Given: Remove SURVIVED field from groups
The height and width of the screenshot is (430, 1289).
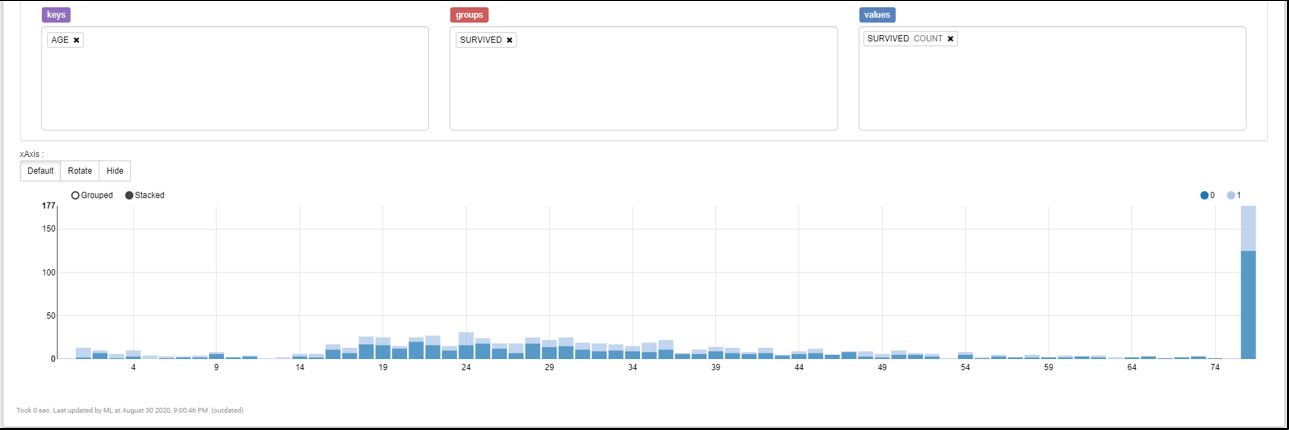Looking at the screenshot, I should tap(509, 40).
